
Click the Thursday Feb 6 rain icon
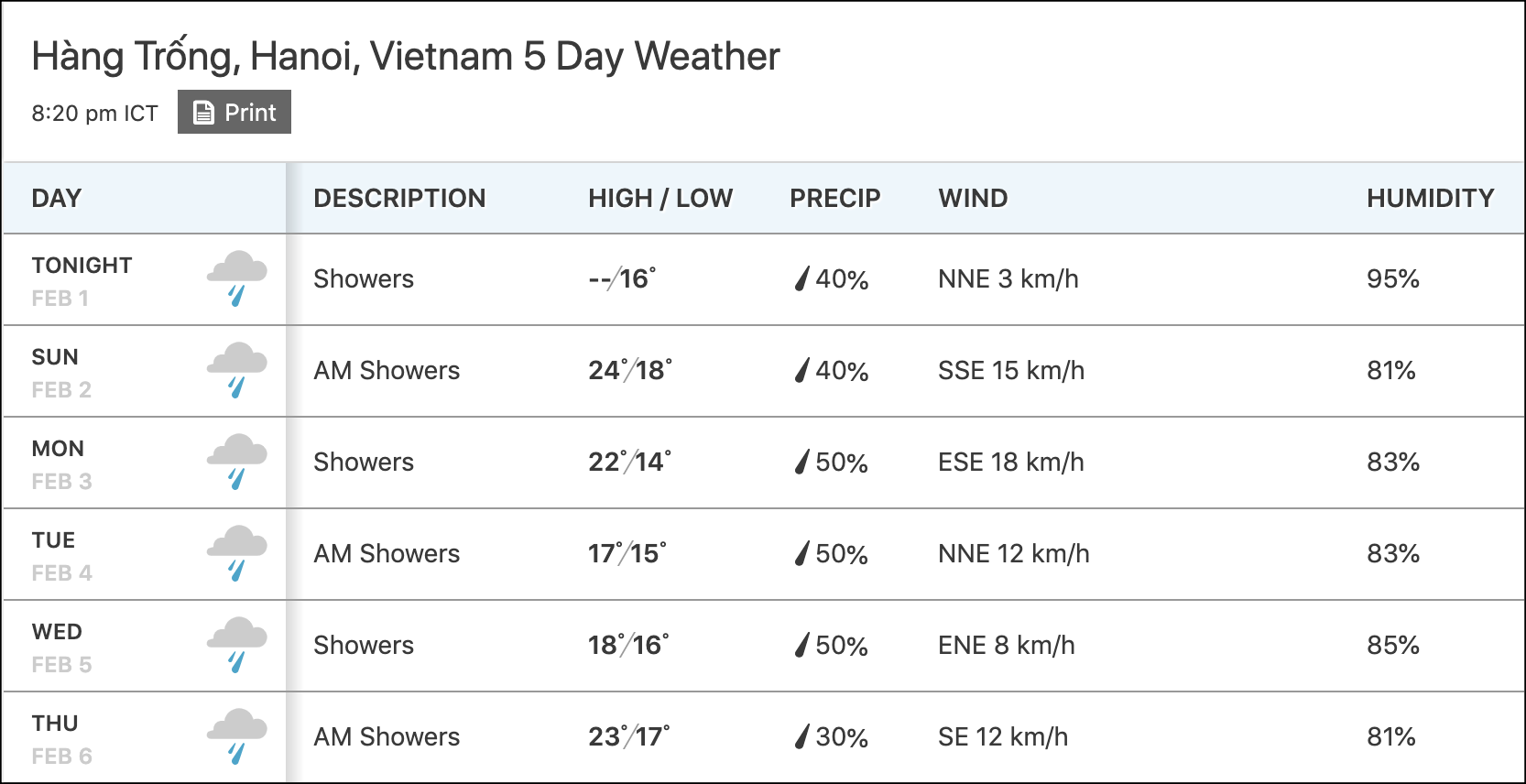236,736
